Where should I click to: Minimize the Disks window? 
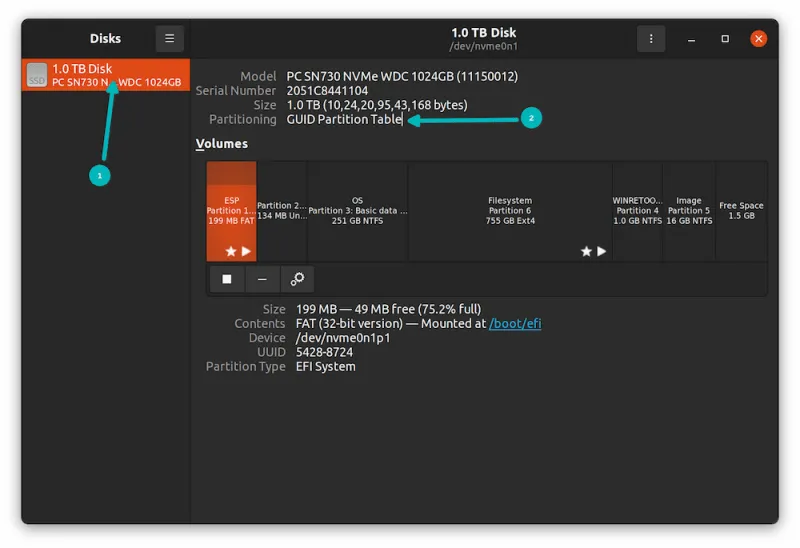point(692,39)
